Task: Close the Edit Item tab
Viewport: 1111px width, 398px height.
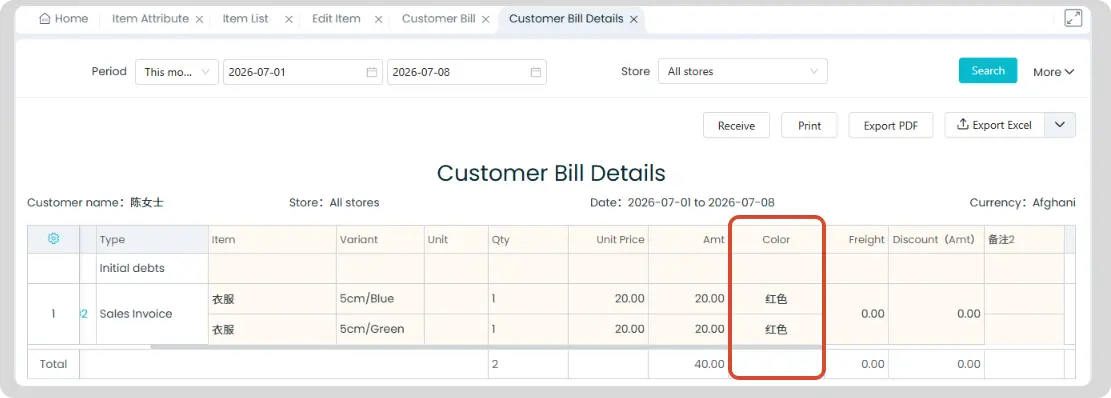Action: 378,20
